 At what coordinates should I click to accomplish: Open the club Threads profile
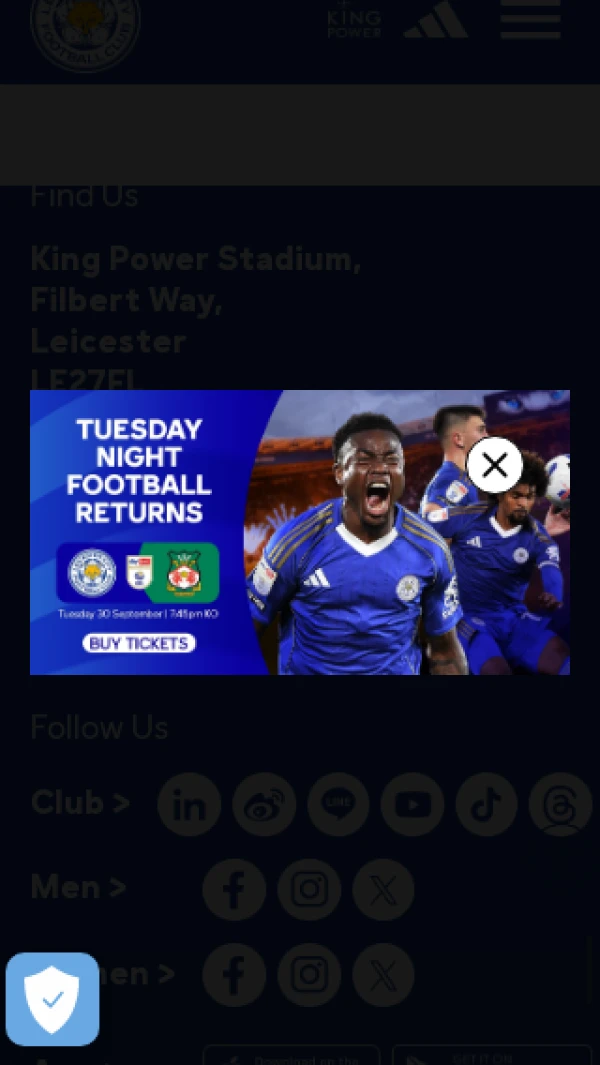pyautogui.click(x=561, y=804)
